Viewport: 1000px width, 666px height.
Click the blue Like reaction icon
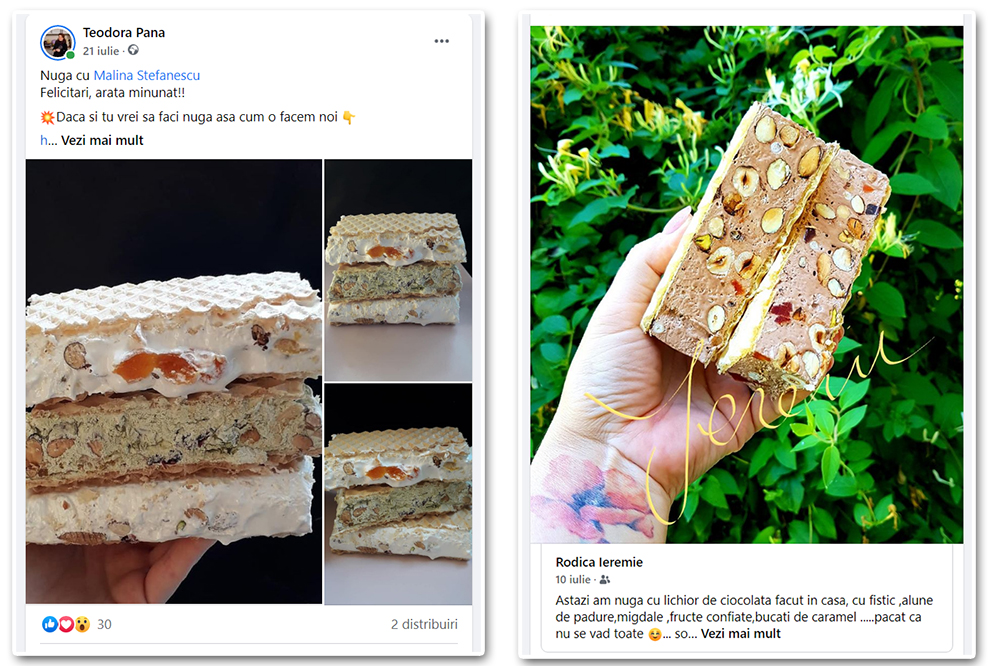[x=50, y=624]
